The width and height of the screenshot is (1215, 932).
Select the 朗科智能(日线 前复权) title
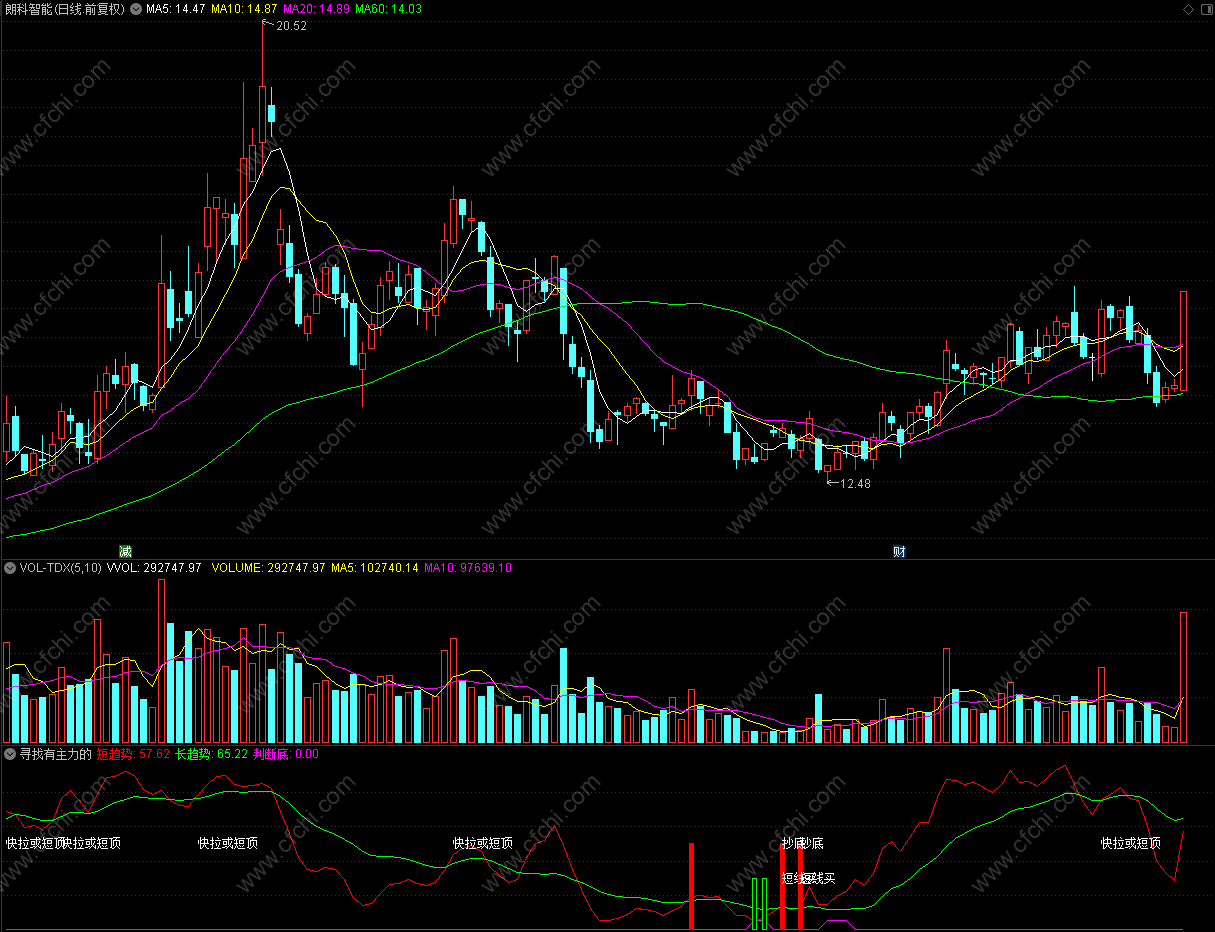[65, 9]
